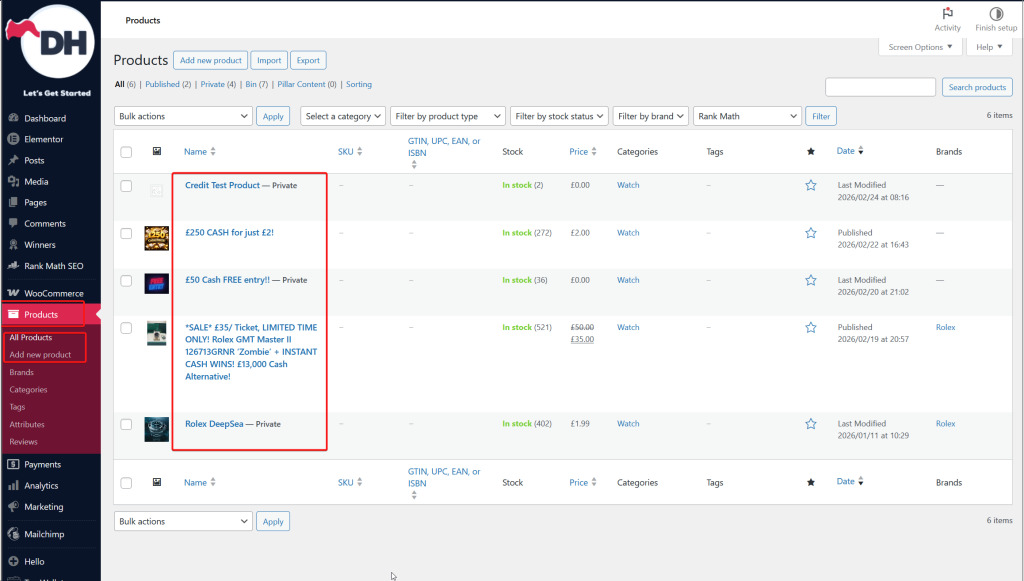
Task: Open Elementor from the sidebar icon
Action: point(14,139)
